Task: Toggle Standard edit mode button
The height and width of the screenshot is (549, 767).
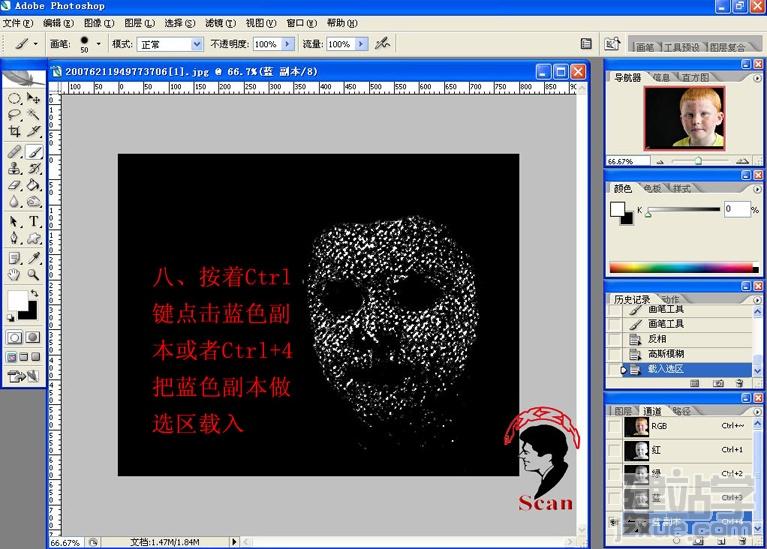Action: pos(15,337)
